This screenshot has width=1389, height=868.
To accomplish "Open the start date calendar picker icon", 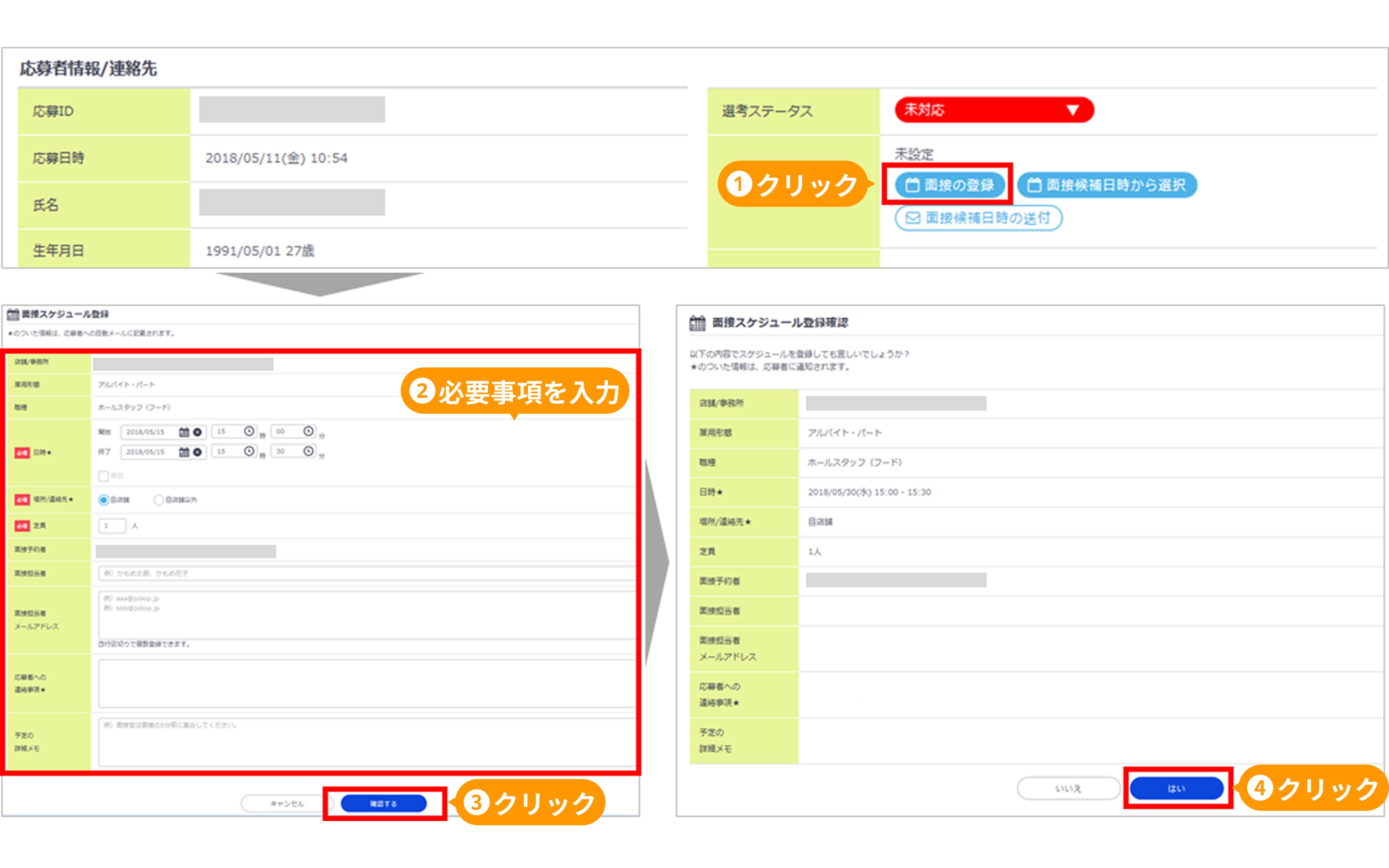I will [x=184, y=432].
